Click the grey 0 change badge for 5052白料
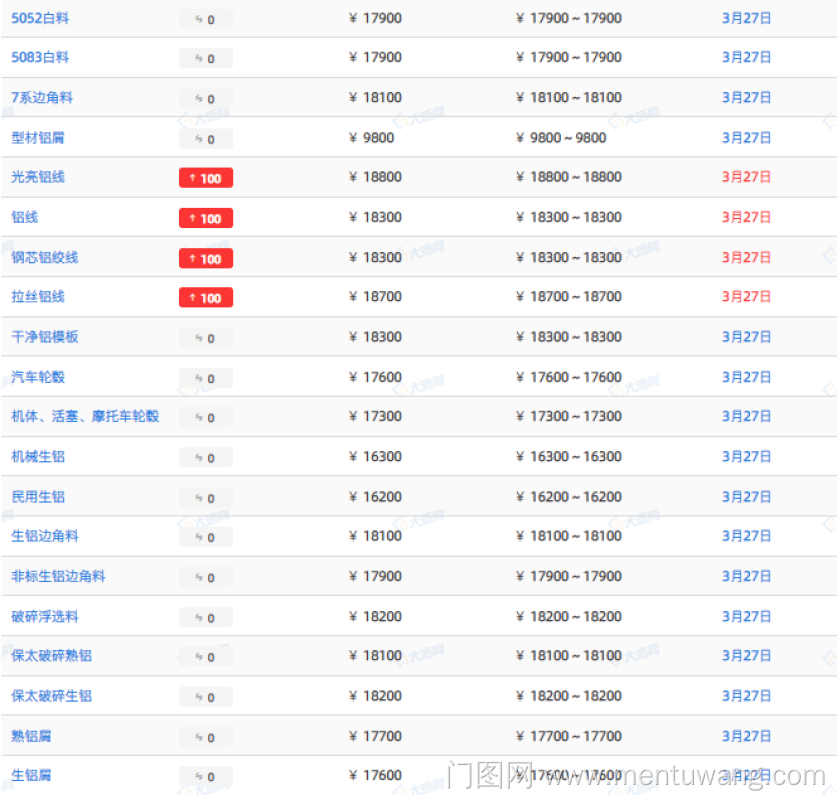Image resolution: width=837 pixels, height=800 pixels. click(205, 19)
